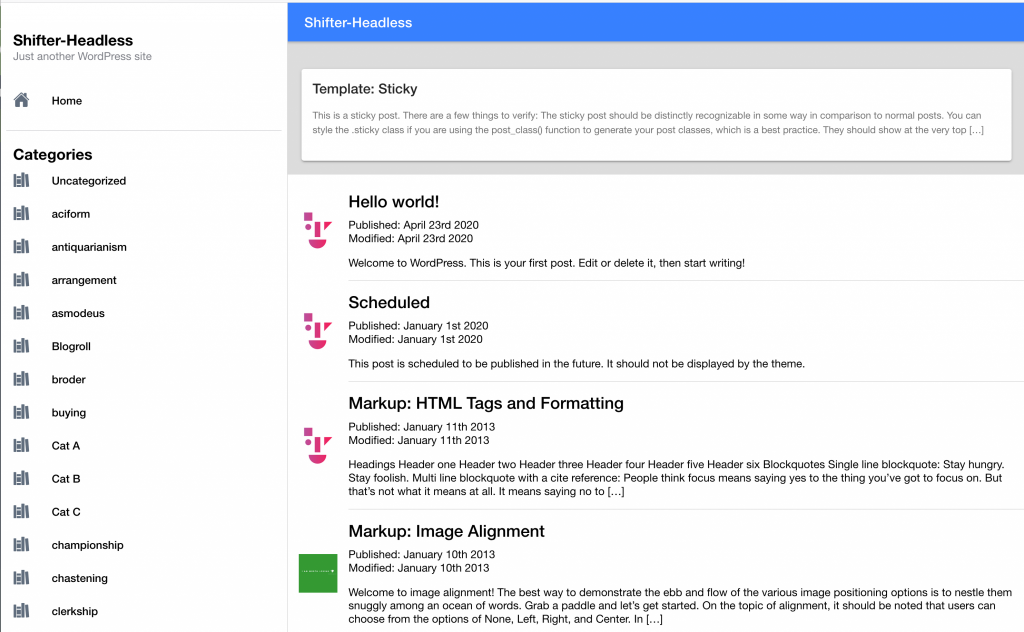Click the icon beside clerkship category
Screen dimensions: 1024x632
pyautogui.click(x=22, y=610)
